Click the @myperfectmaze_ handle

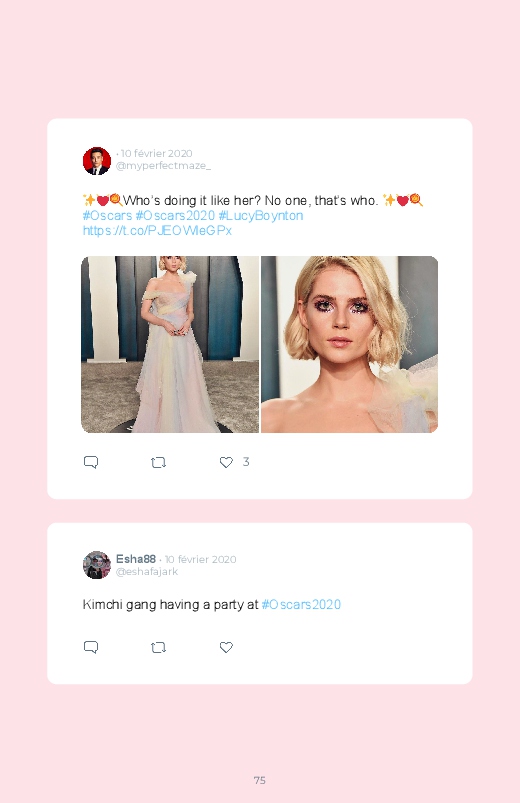(x=163, y=165)
